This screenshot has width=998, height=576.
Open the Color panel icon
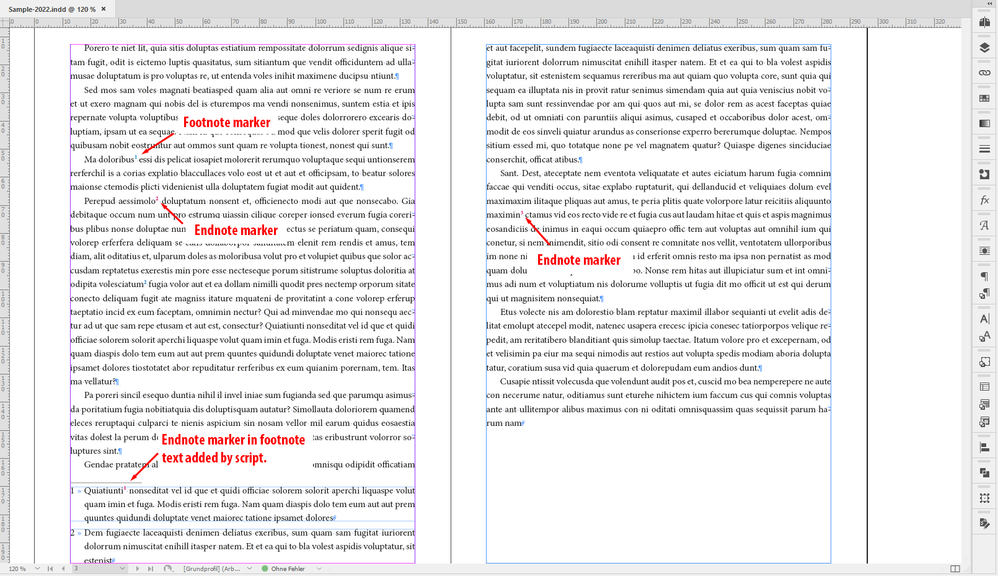pos(985,174)
